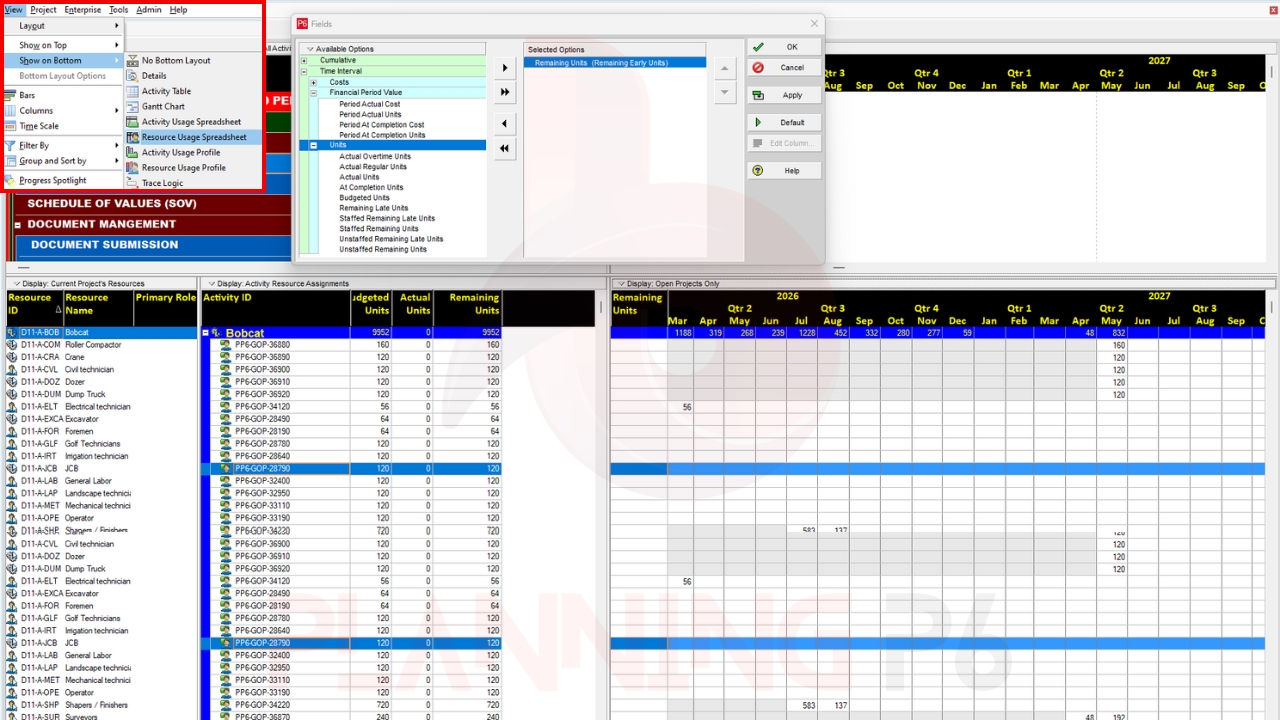Image resolution: width=1280 pixels, height=720 pixels.
Task: Expand the Costs node under Time Interval
Action: [313, 82]
